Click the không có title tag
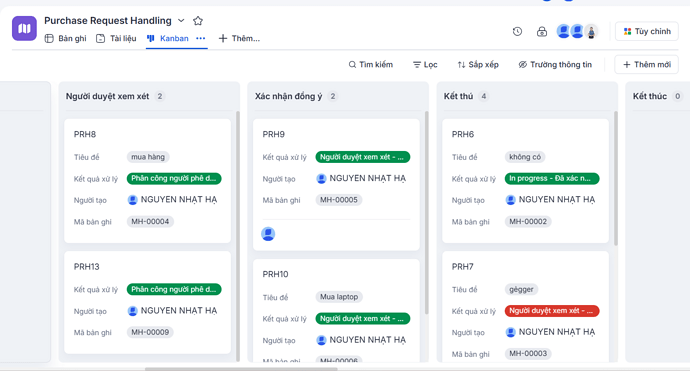This screenshot has height=371, width=690. tap(525, 157)
